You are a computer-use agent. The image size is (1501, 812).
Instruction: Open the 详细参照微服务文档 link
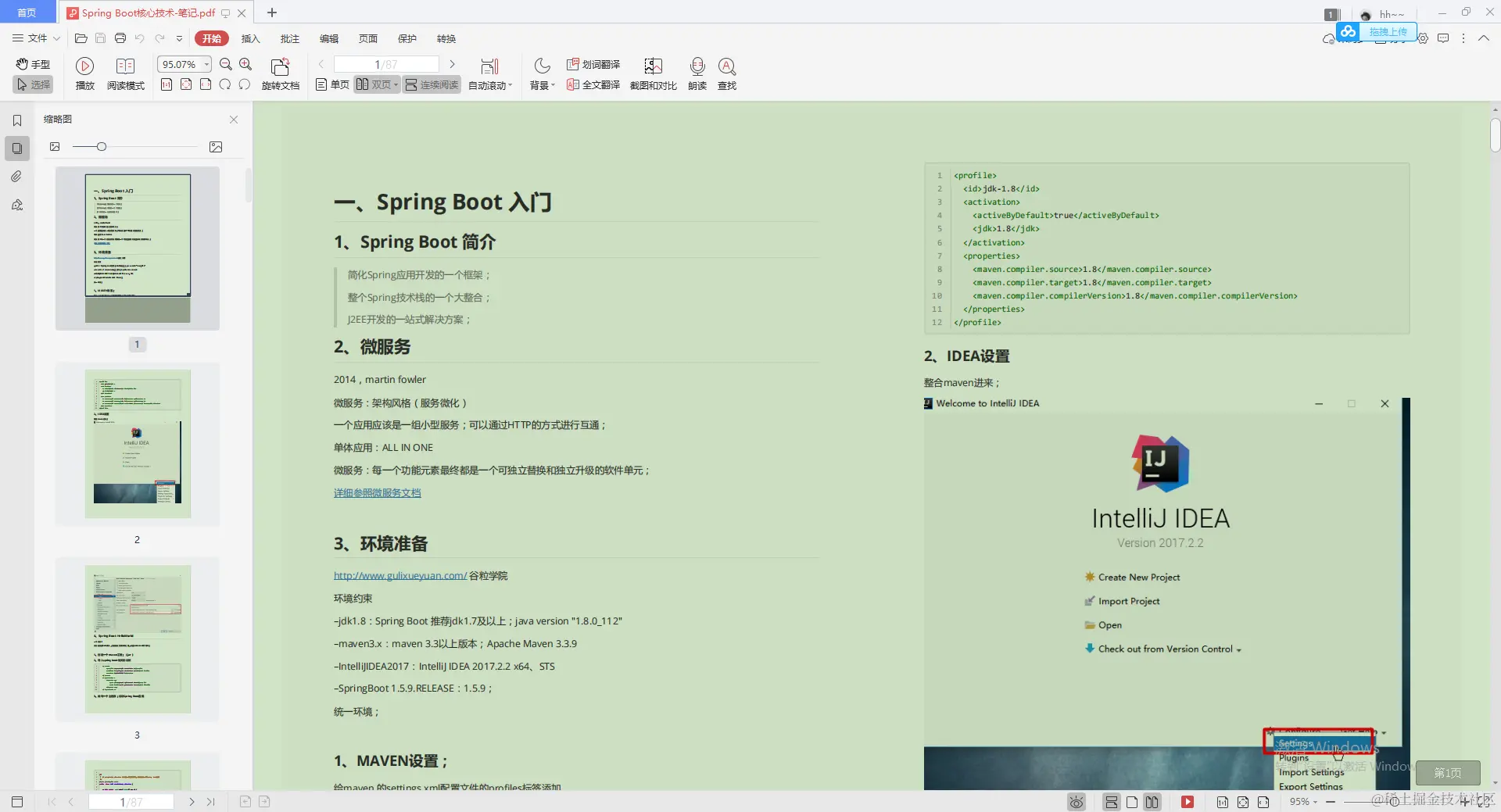[x=378, y=493]
